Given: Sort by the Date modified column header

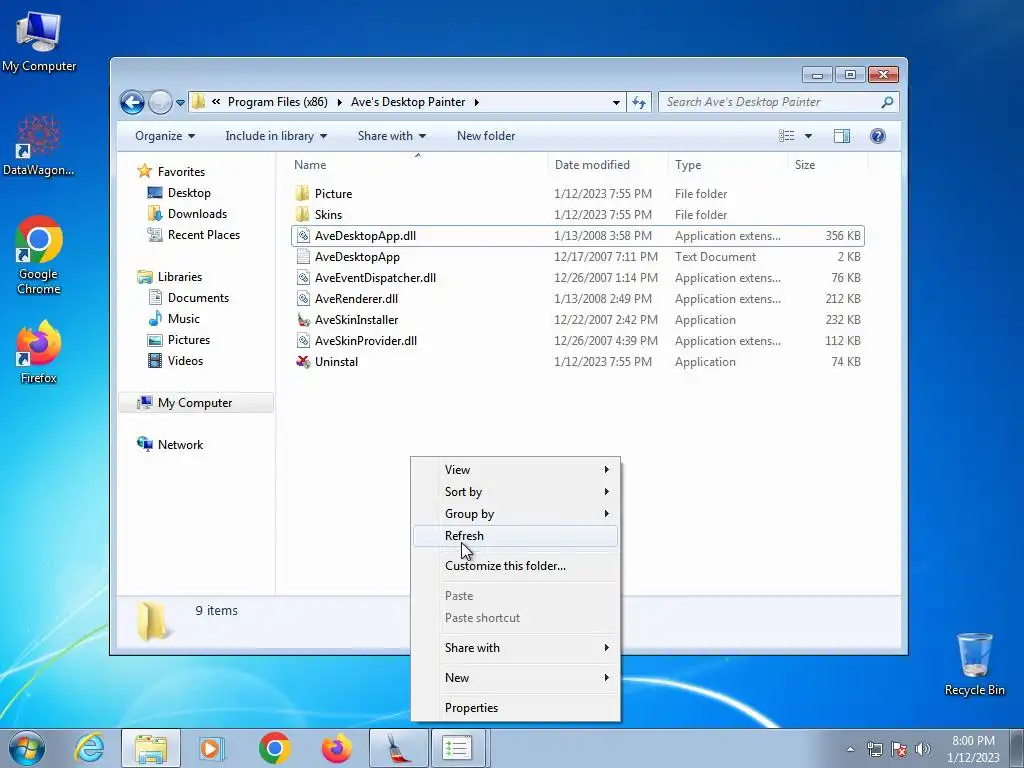Looking at the screenshot, I should (x=592, y=165).
